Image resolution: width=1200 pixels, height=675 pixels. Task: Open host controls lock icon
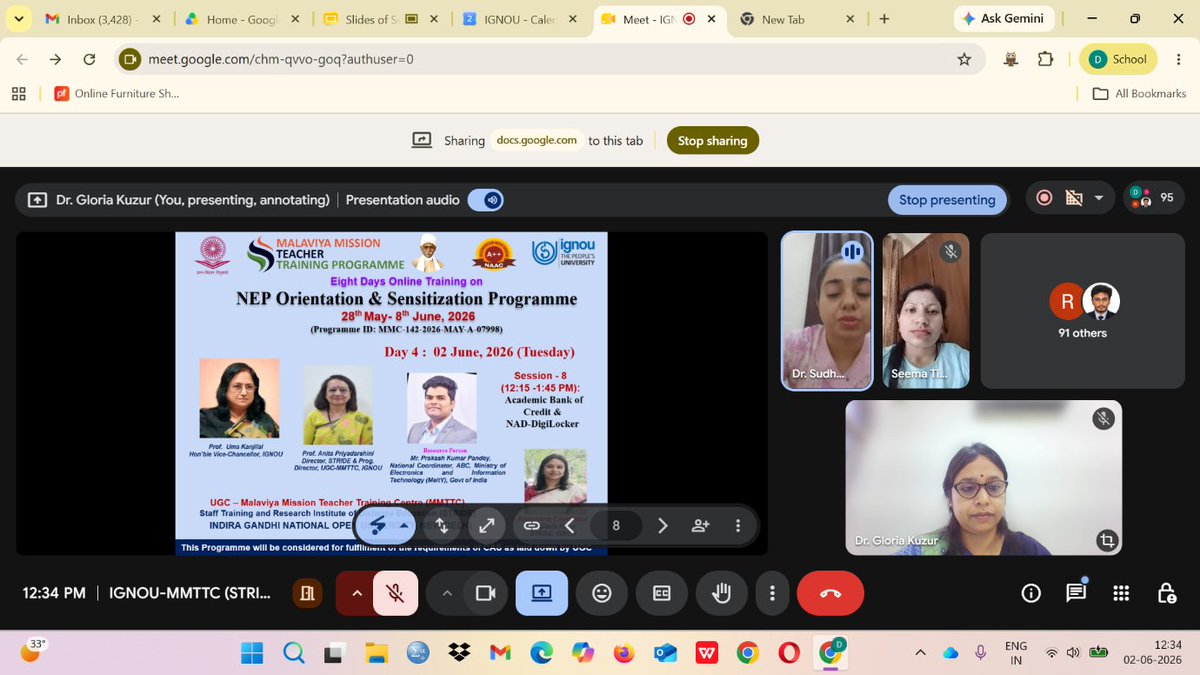1166,593
